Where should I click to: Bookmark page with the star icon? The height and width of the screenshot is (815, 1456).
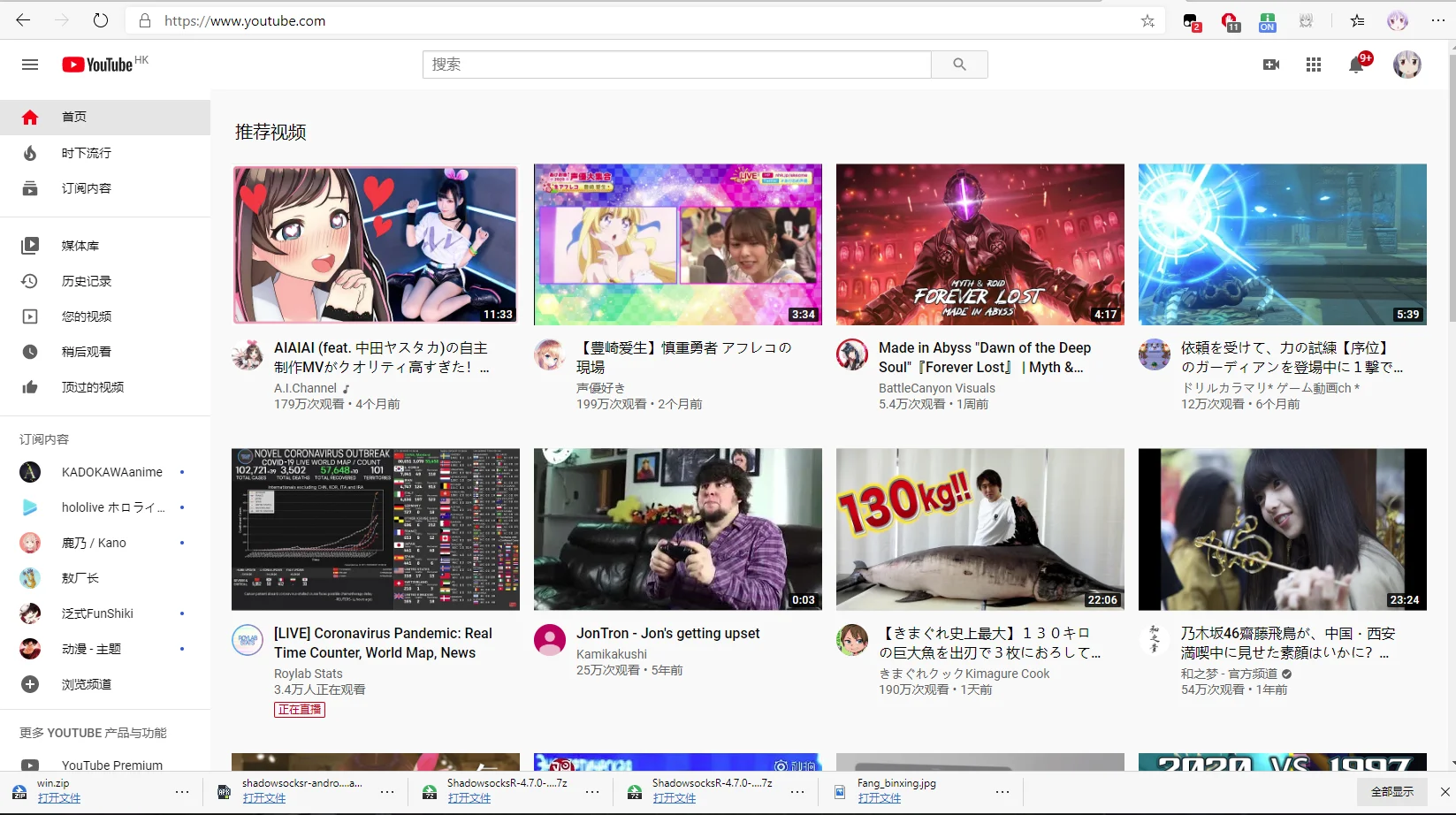point(1147,20)
